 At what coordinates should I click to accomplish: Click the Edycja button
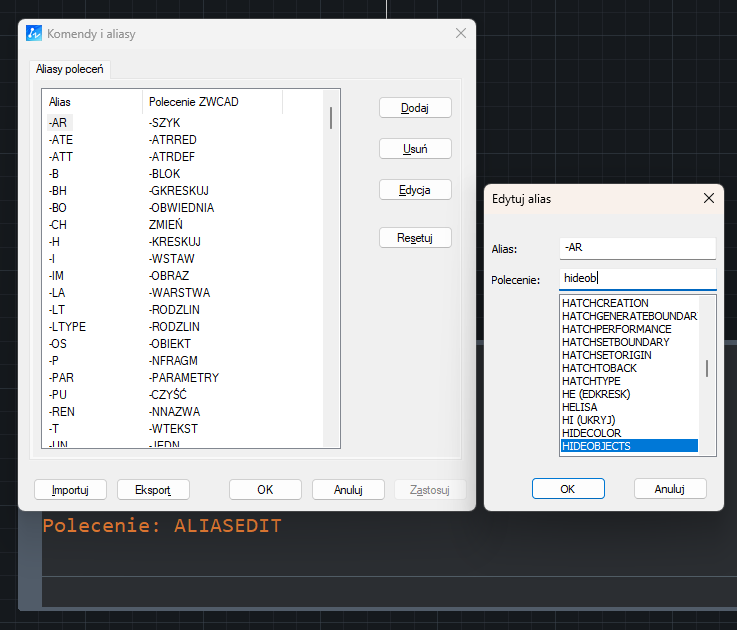click(x=415, y=190)
